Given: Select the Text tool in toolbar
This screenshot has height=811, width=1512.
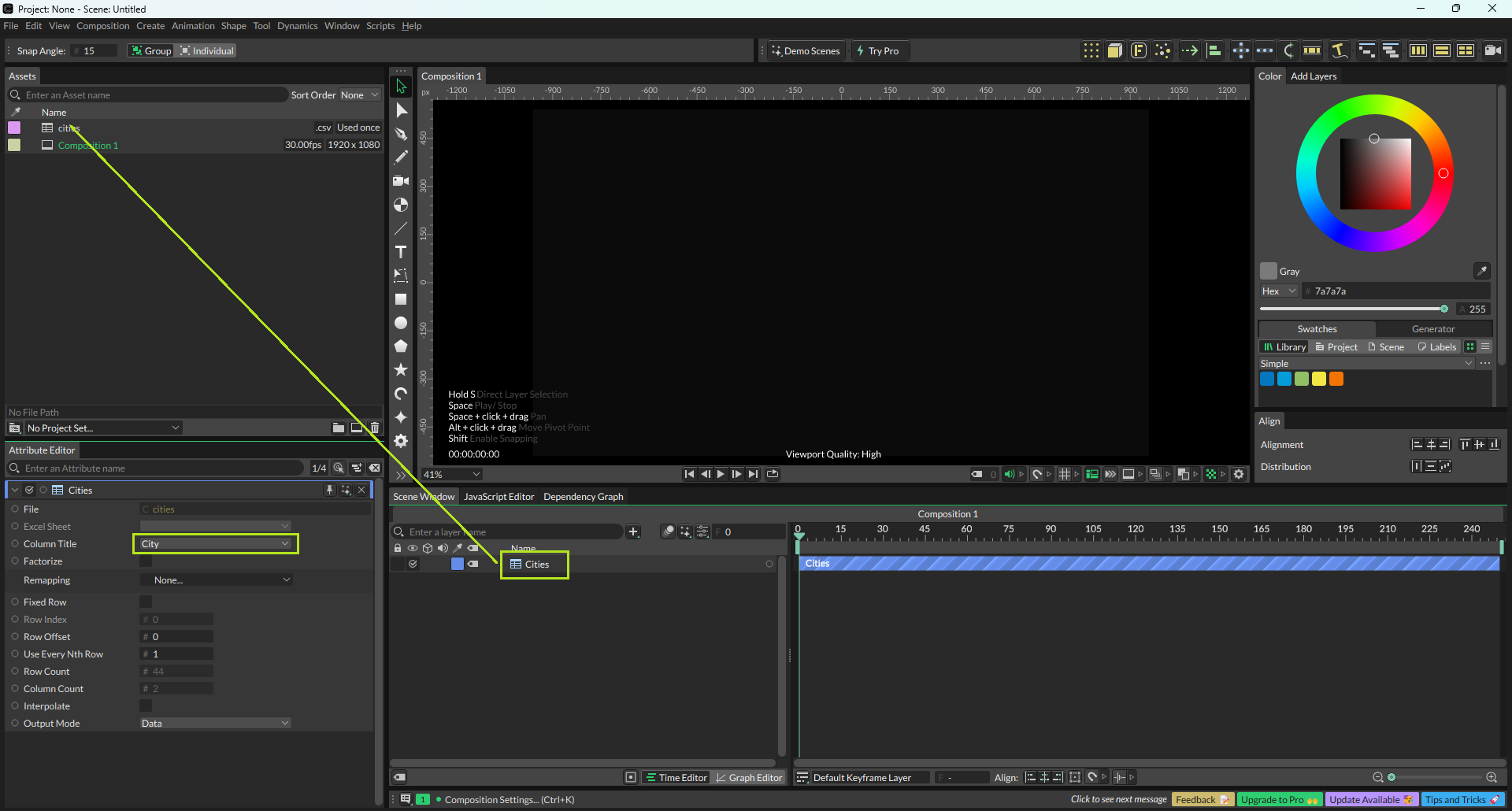Looking at the screenshot, I should coord(401,252).
